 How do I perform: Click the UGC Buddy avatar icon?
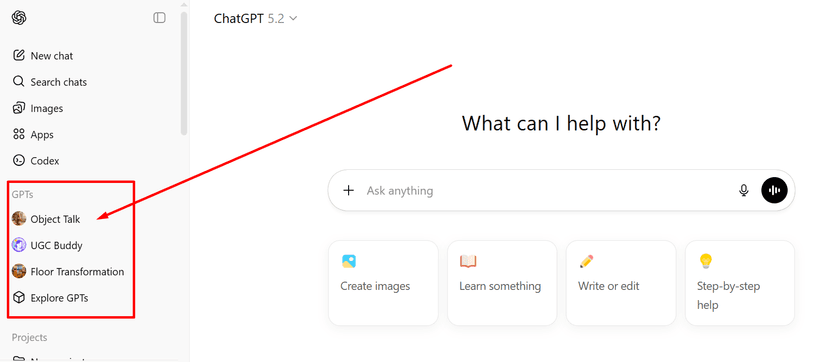coord(19,245)
